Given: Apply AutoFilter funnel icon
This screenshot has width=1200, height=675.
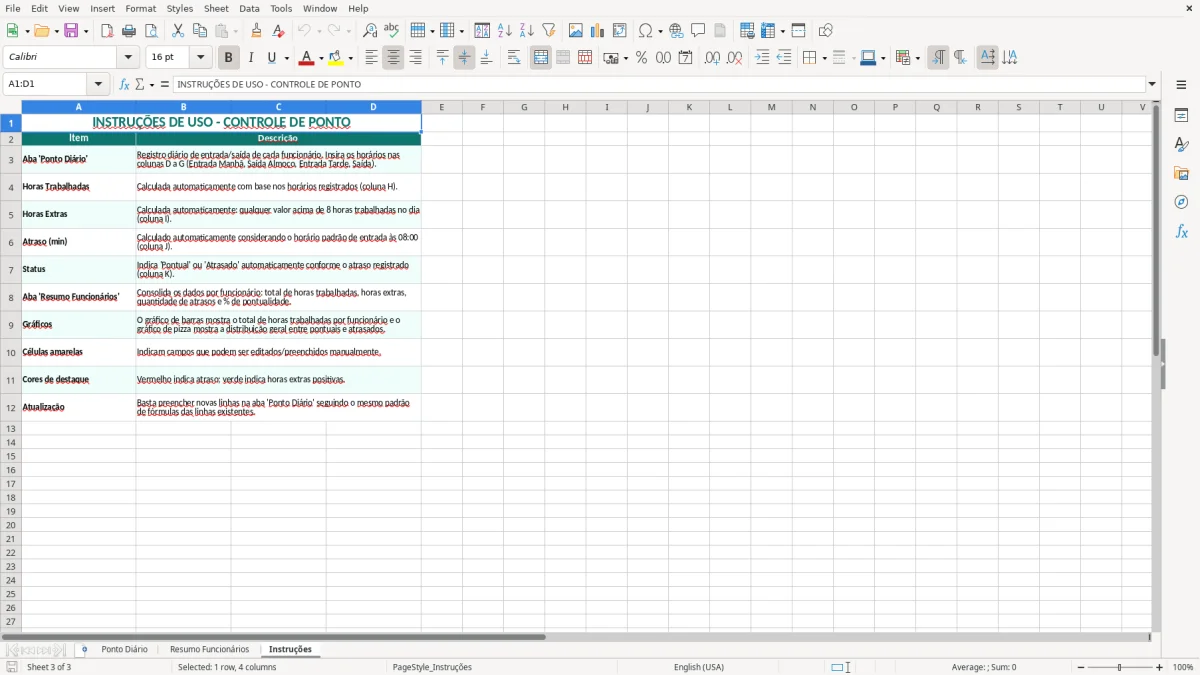Looking at the screenshot, I should point(549,31).
